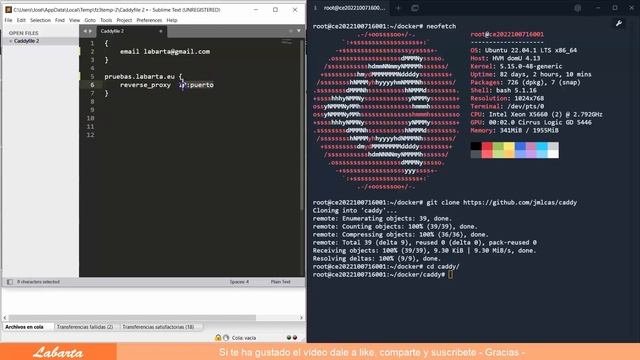This screenshot has height=360, width=640.
Task: Open the Help menu in Sublime Text
Action: (172, 20)
